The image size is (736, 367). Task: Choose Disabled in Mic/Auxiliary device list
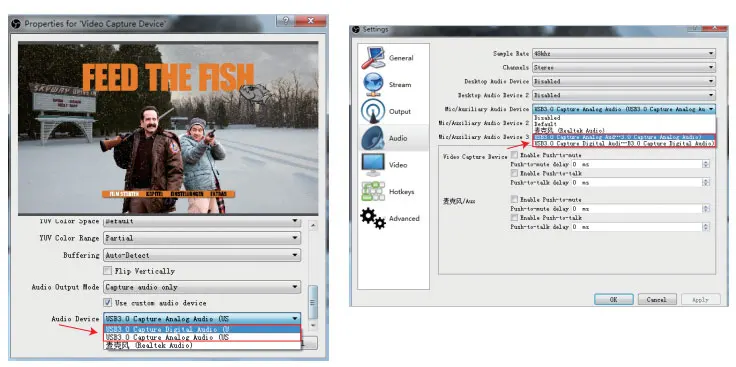pos(624,118)
